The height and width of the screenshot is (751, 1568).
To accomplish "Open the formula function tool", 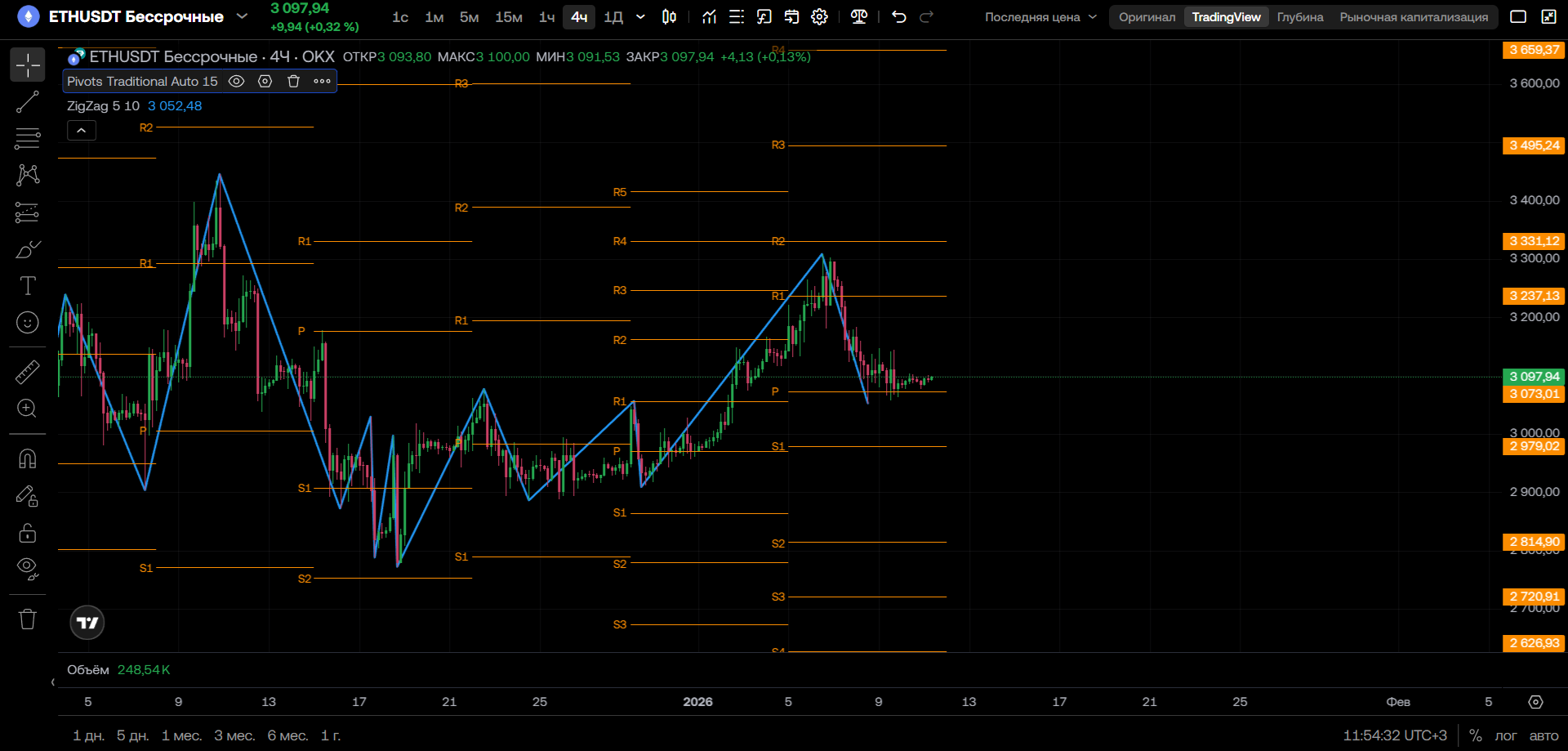I will [764, 17].
